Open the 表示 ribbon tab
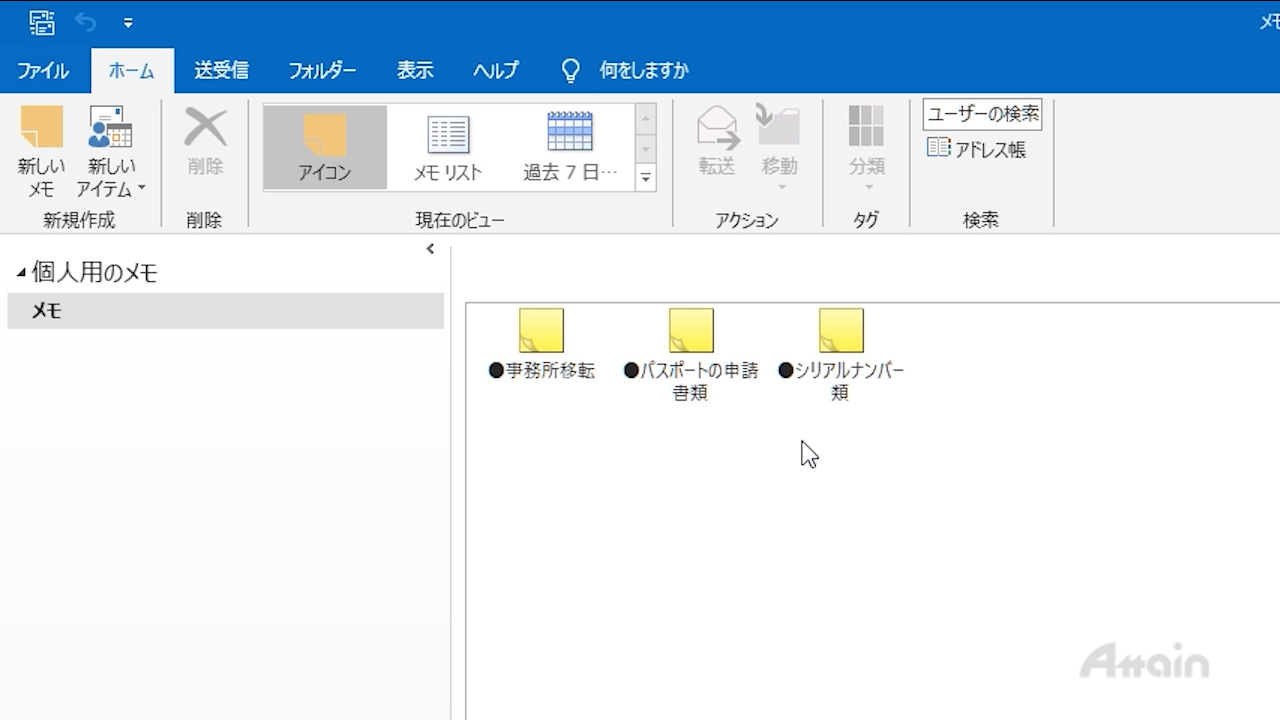Screen dimensions: 1280x720 click(415, 71)
